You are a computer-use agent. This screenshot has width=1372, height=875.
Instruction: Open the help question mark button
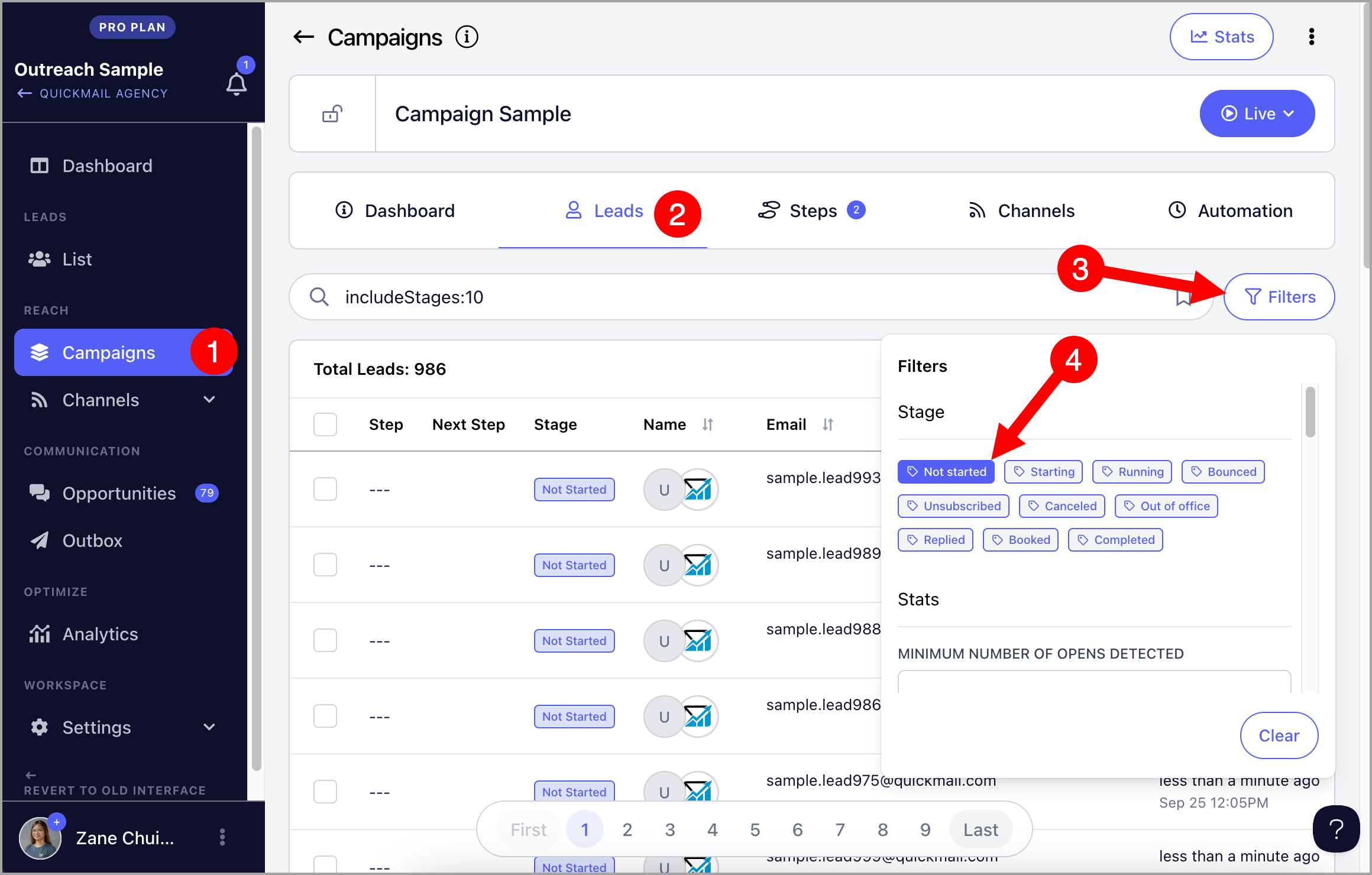point(1336,828)
